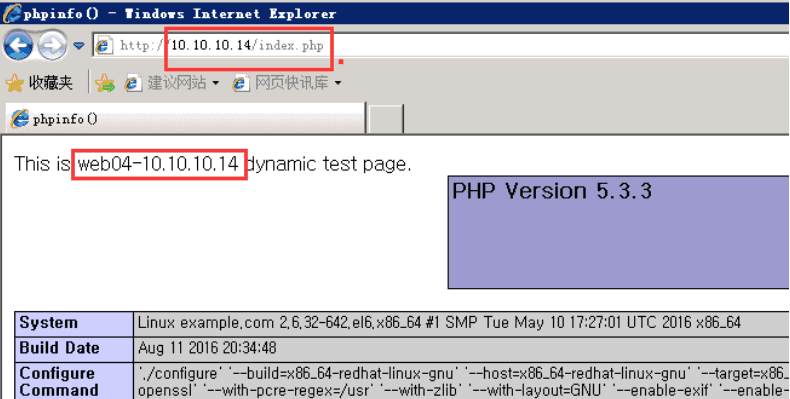790x399 pixels.
Task: Open the recent pages history dropdown arrow
Action: 79,46
